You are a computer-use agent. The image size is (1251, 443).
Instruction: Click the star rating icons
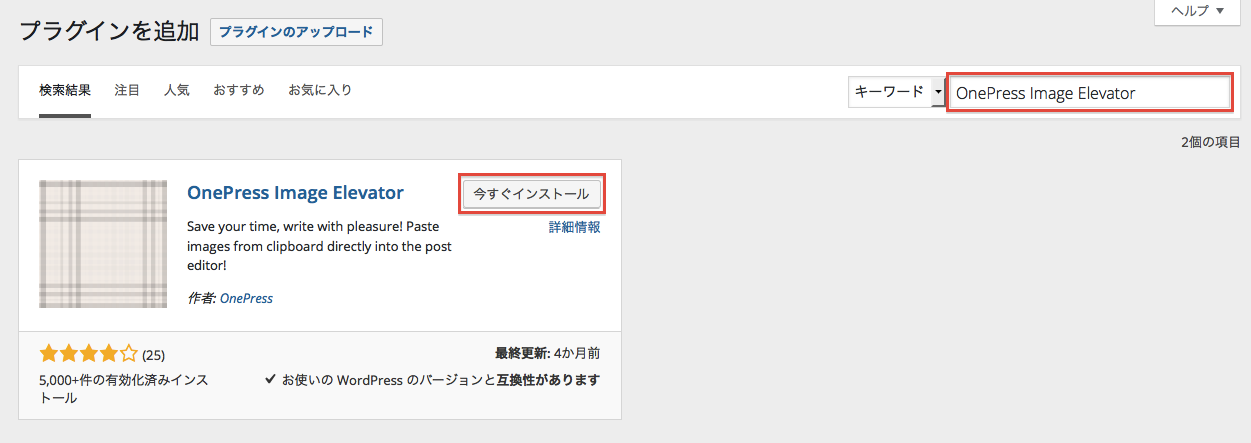coord(88,353)
